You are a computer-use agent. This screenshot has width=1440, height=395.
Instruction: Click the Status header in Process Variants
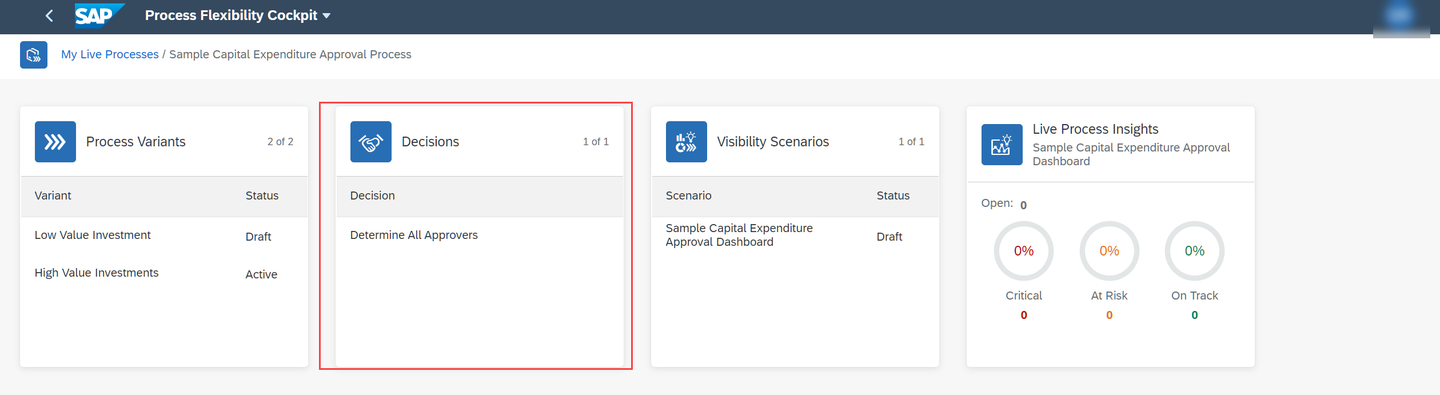[x=262, y=196]
